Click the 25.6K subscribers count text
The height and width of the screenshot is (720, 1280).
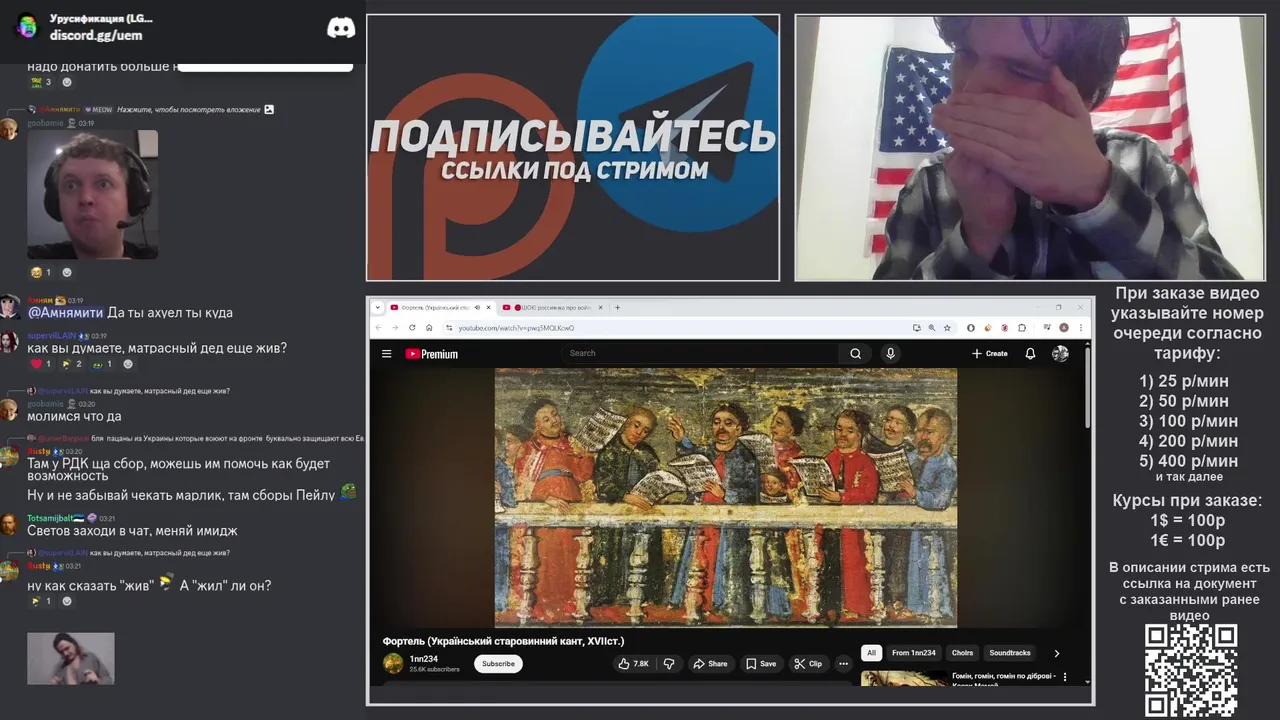click(434, 669)
